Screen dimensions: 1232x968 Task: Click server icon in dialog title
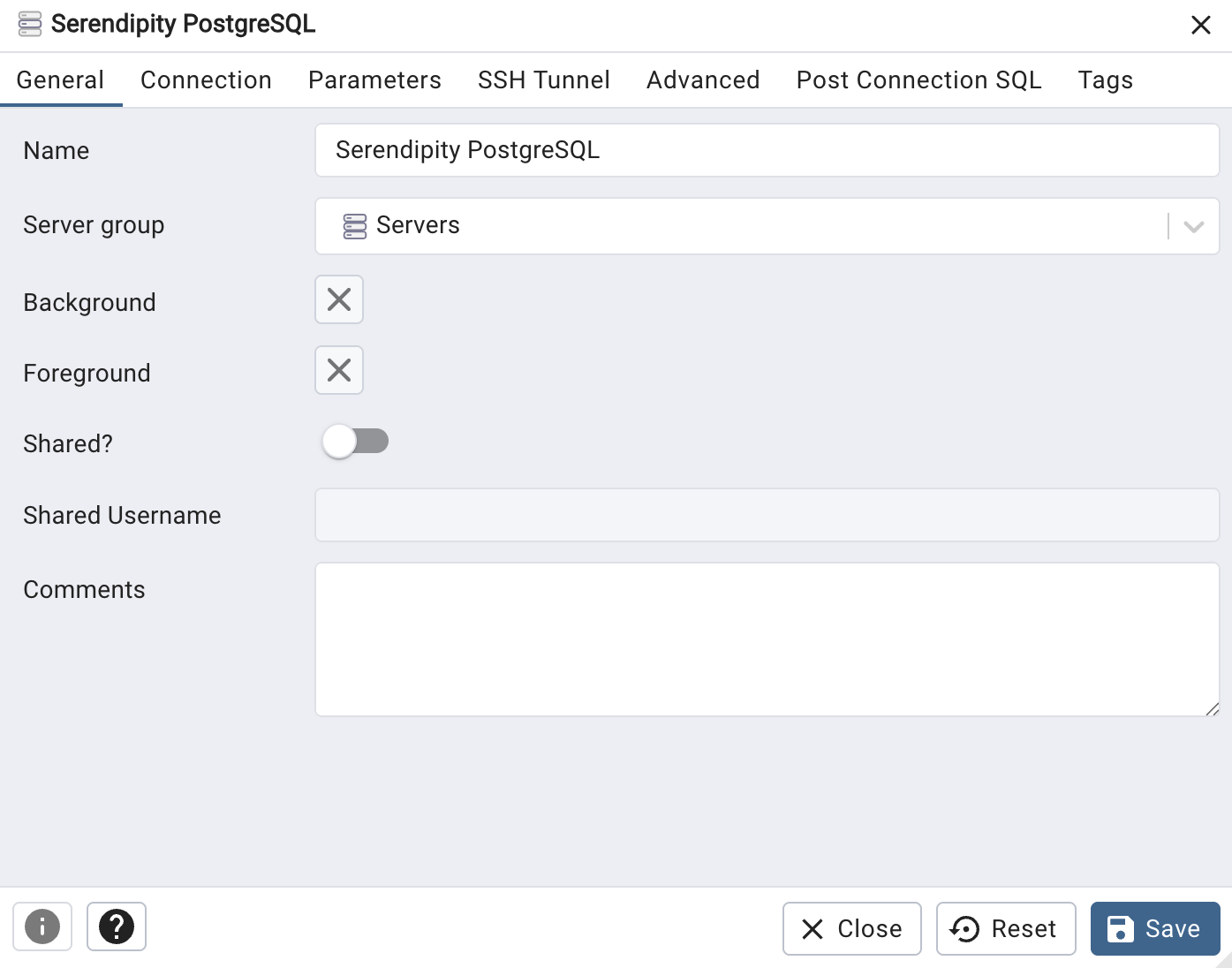click(x=30, y=24)
